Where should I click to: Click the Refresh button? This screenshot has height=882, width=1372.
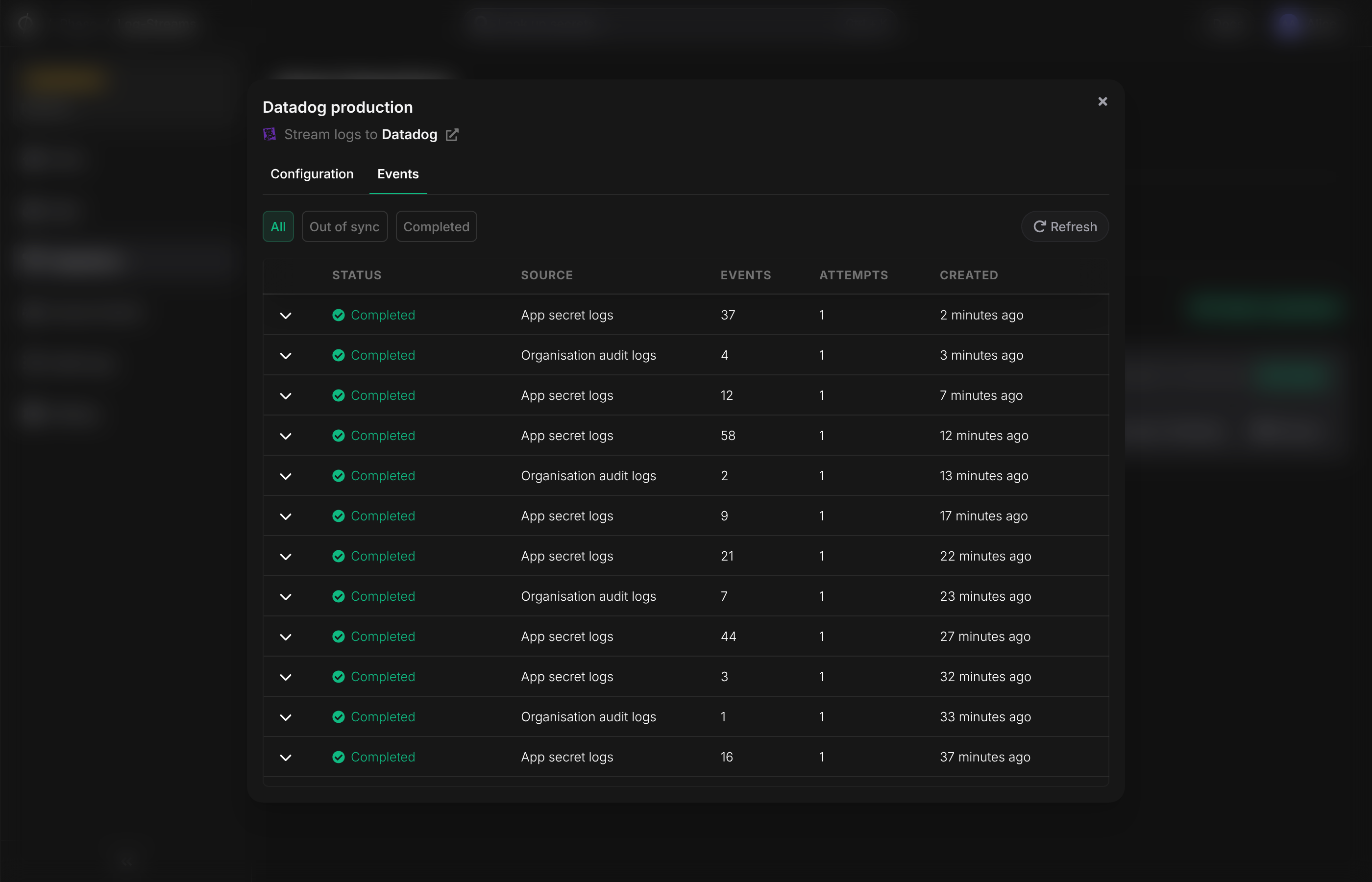click(x=1065, y=227)
